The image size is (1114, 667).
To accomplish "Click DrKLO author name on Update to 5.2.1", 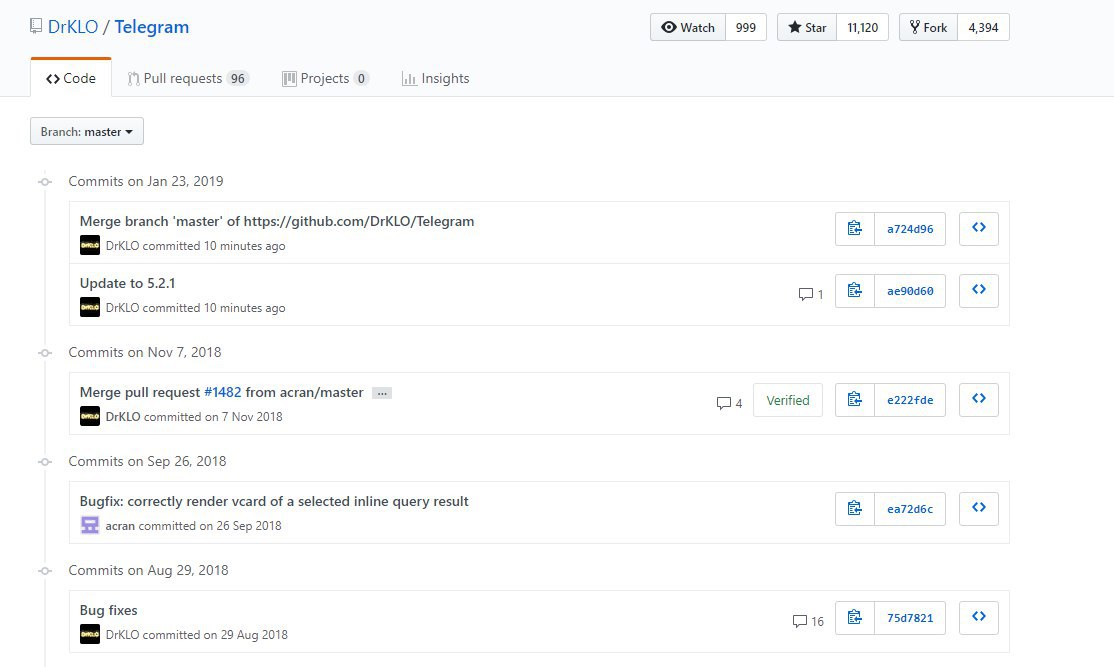I will [x=123, y=308].
